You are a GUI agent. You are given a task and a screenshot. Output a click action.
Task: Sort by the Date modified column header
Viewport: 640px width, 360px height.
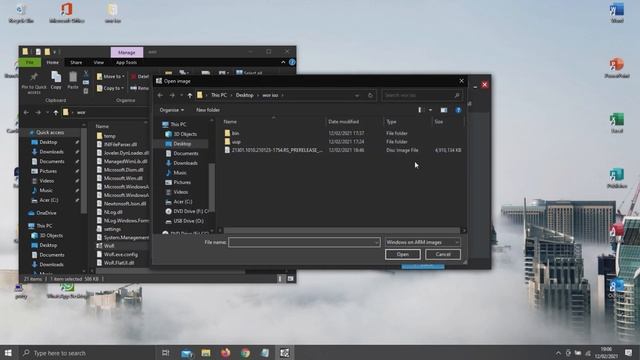(344, 122)
